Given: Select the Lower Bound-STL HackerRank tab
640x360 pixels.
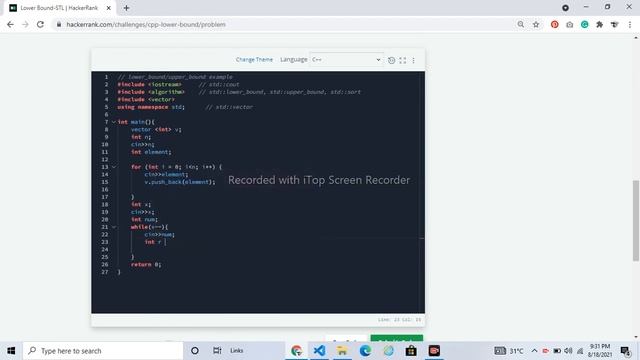Looking at the screenshot, I should coord(59,8).
